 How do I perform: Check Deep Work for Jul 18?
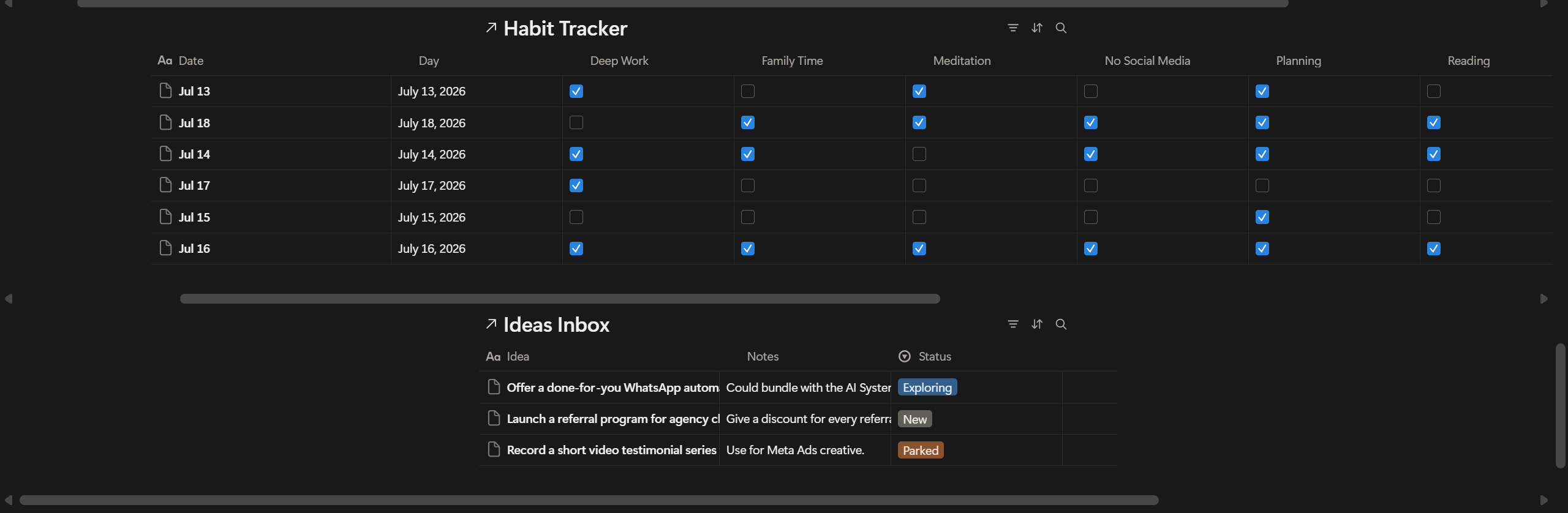click(576, 122)
